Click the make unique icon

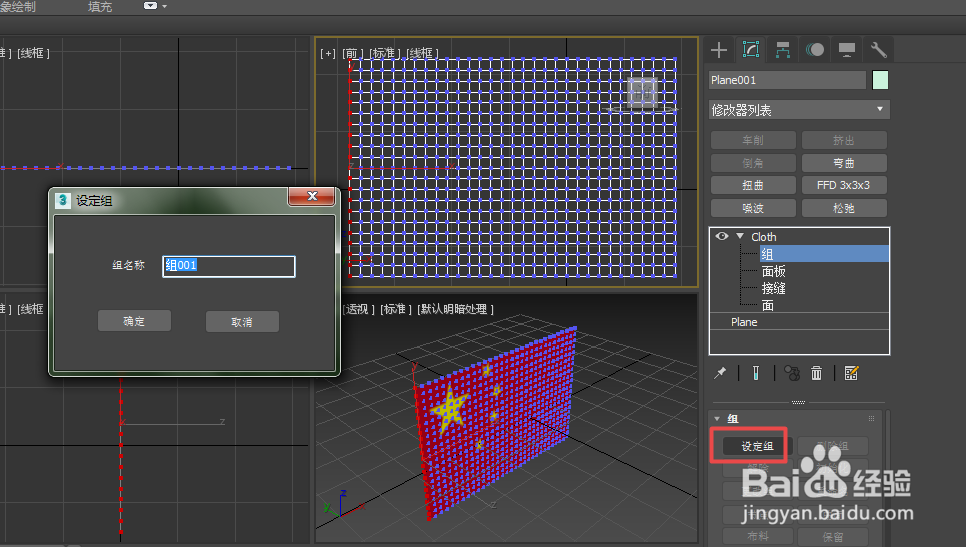point(792,373)
